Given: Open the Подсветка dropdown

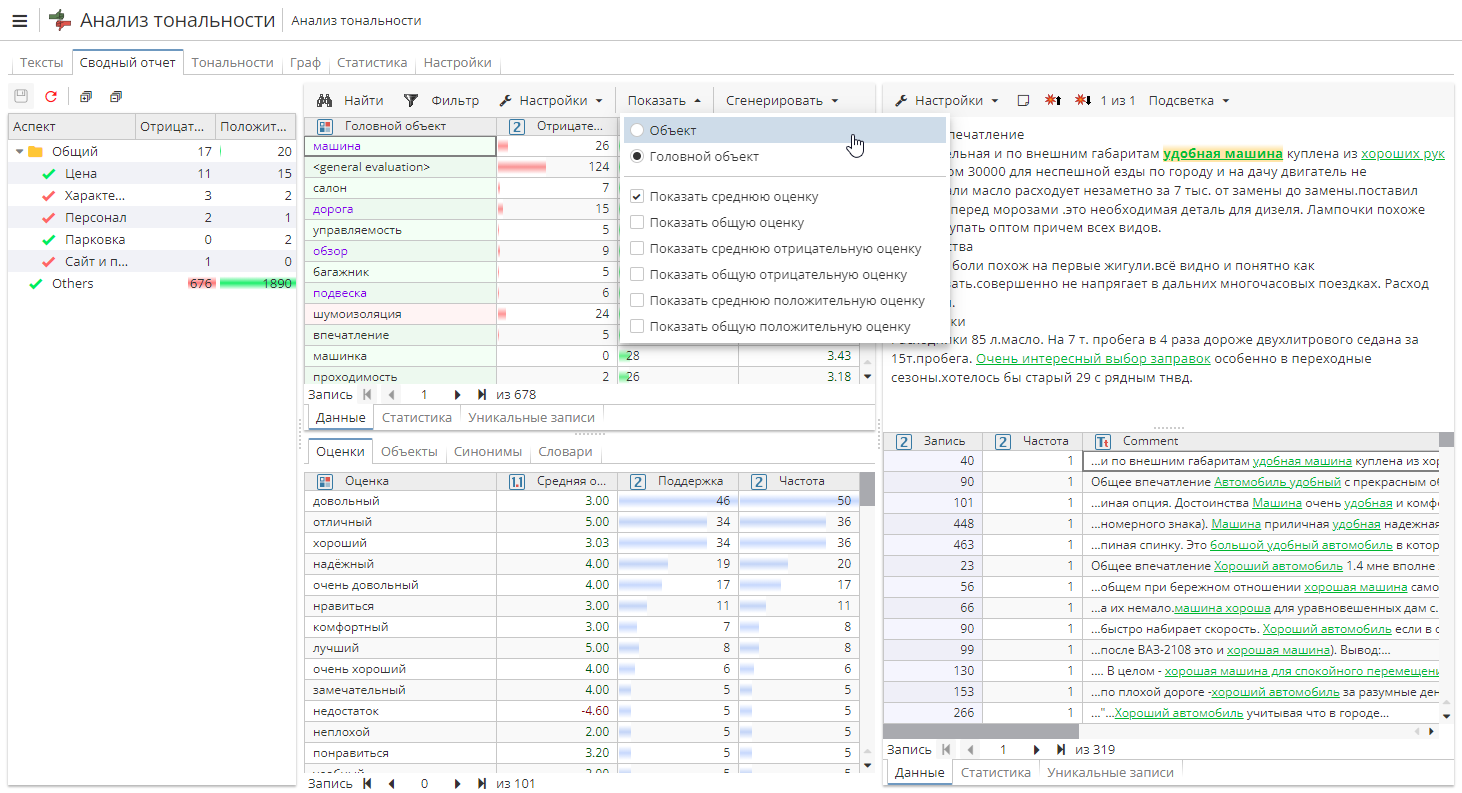Looking at the screenshot, I should pos(1189,100).
